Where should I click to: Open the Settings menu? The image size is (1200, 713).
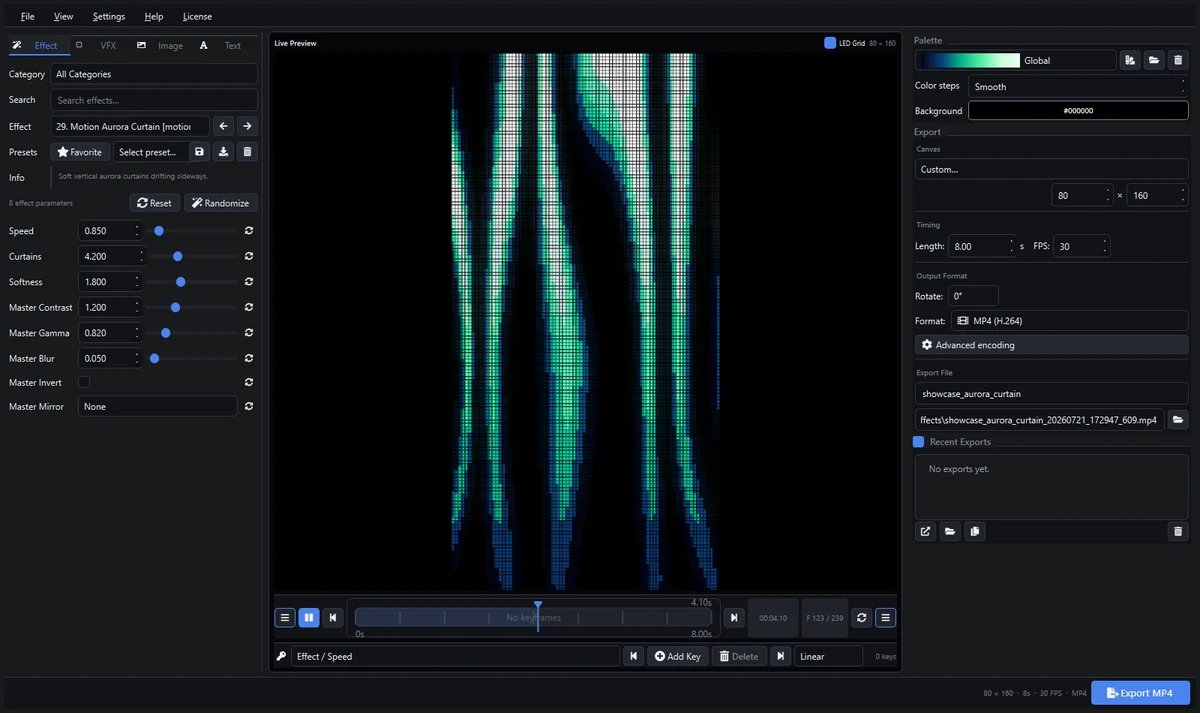(x=109, y=16)
